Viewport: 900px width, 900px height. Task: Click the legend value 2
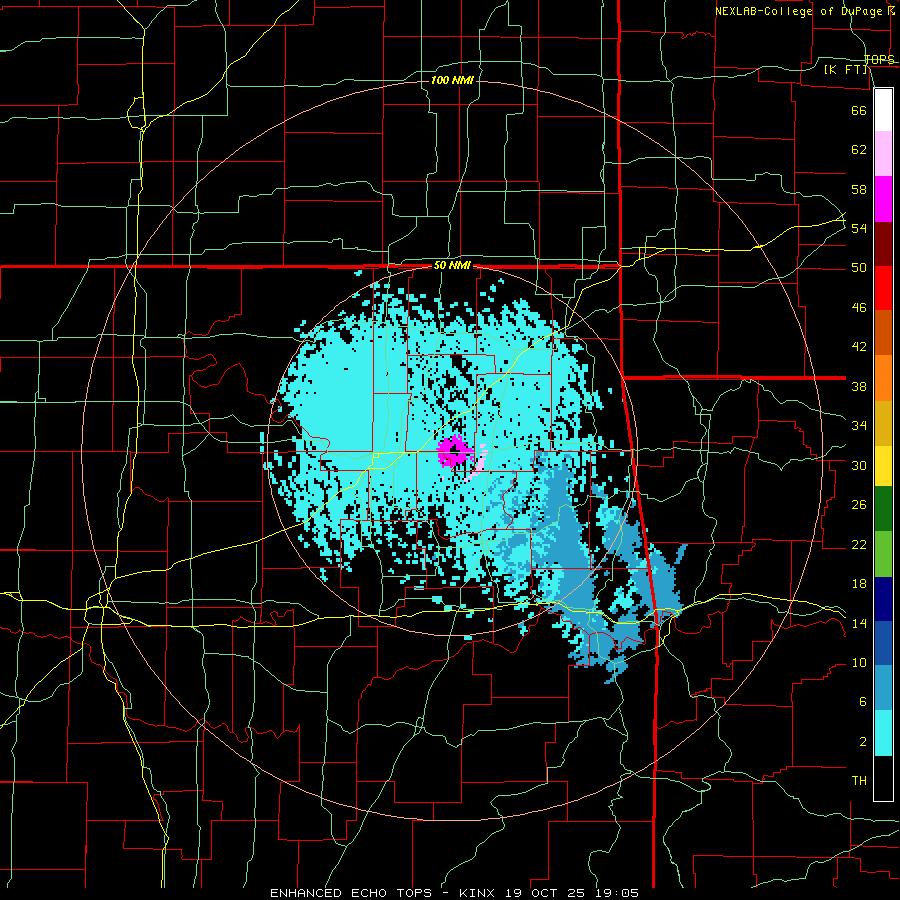862,742
